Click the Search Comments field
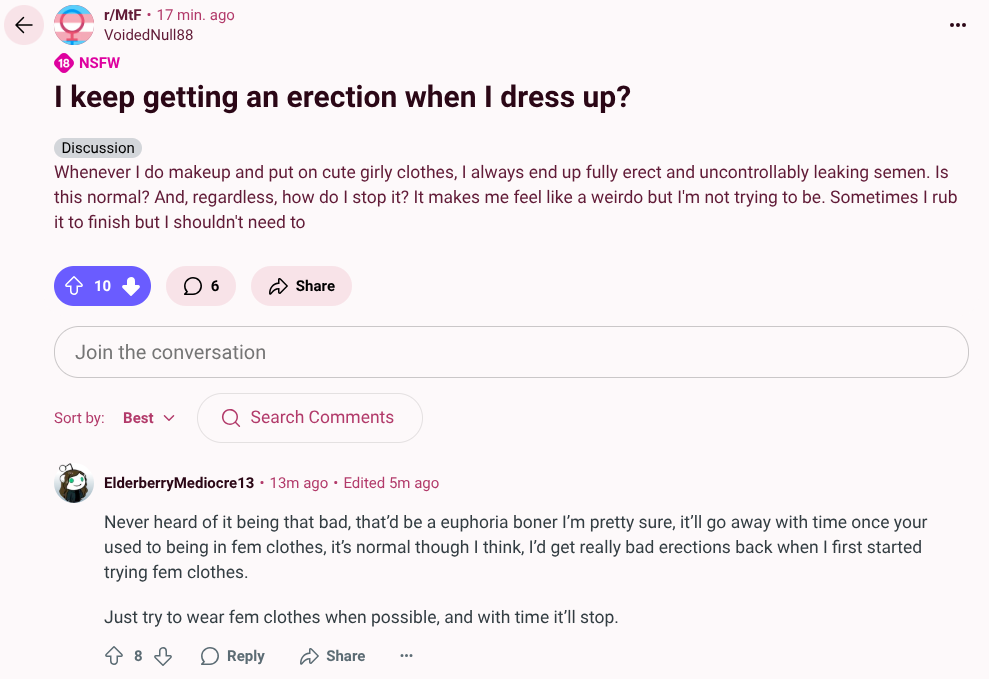989x679 pixels. 310,418
